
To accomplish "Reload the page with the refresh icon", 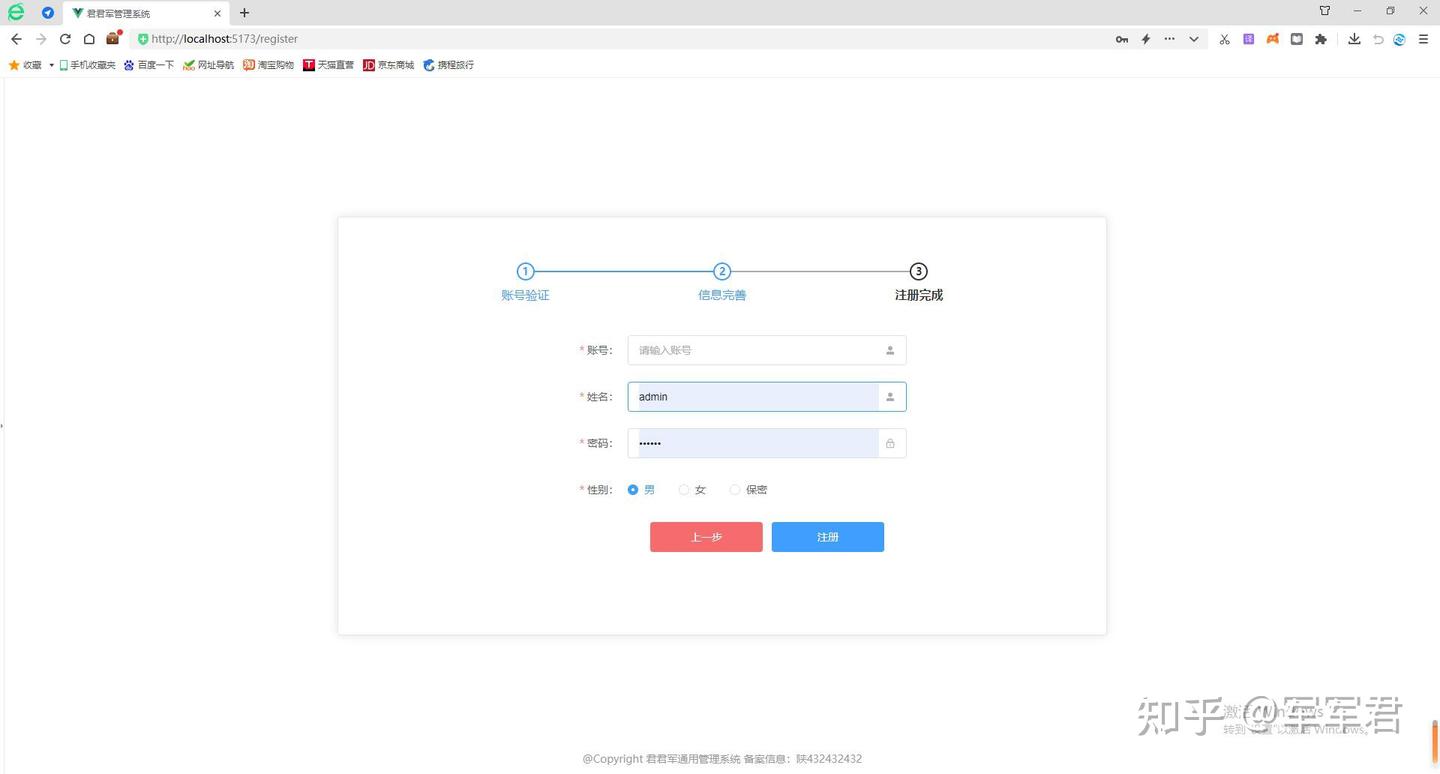I will tap(64, 39).
